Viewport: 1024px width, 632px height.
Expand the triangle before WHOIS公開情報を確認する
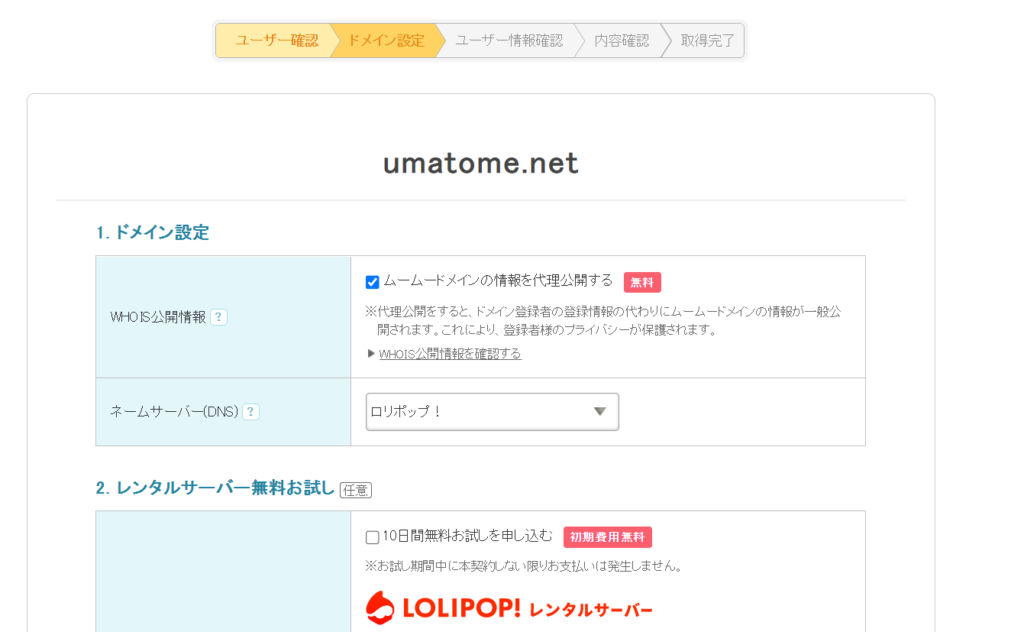coord(371,354)
